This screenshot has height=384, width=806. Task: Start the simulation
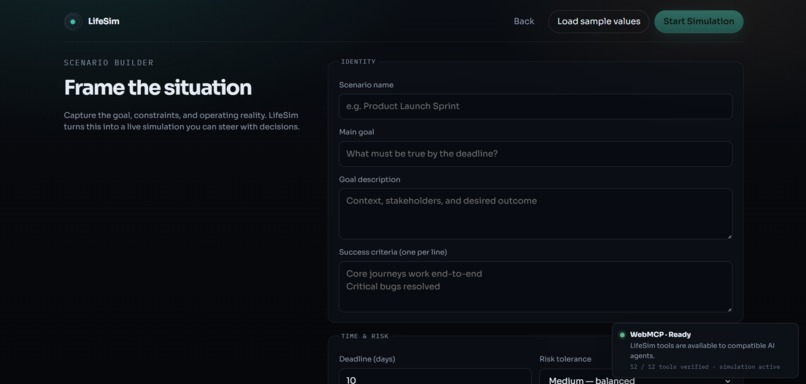coord(699,22)
